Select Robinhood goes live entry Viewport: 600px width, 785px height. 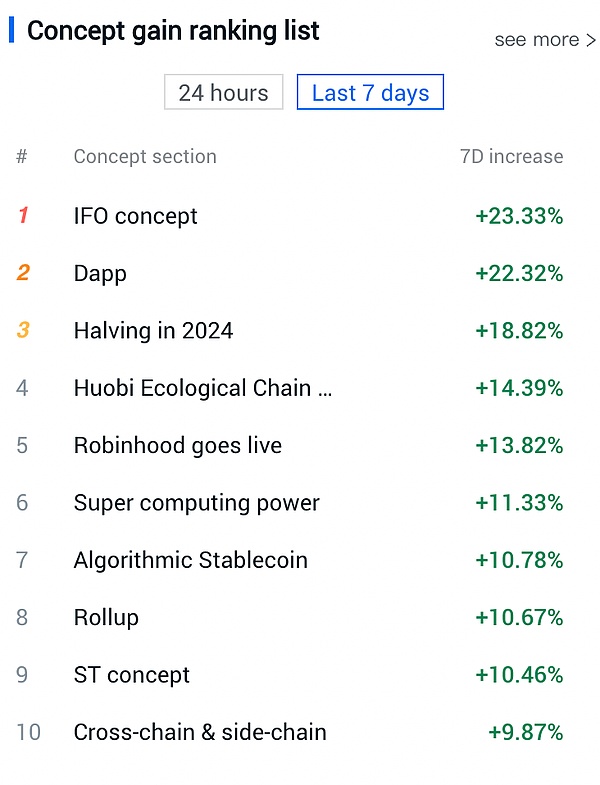coord(178,445)
